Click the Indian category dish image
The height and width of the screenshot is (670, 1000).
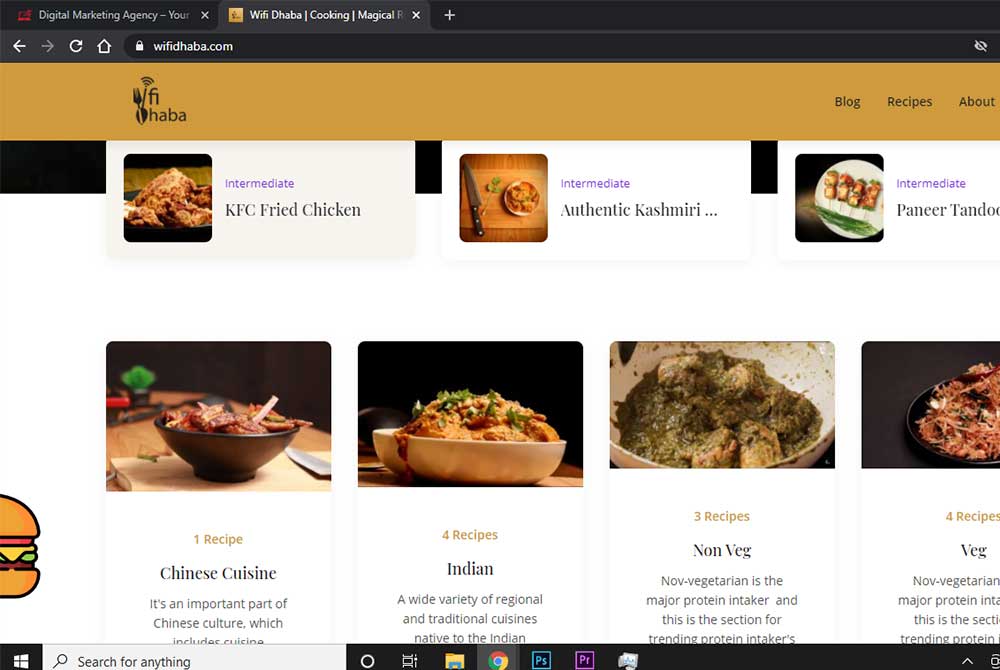470,414
